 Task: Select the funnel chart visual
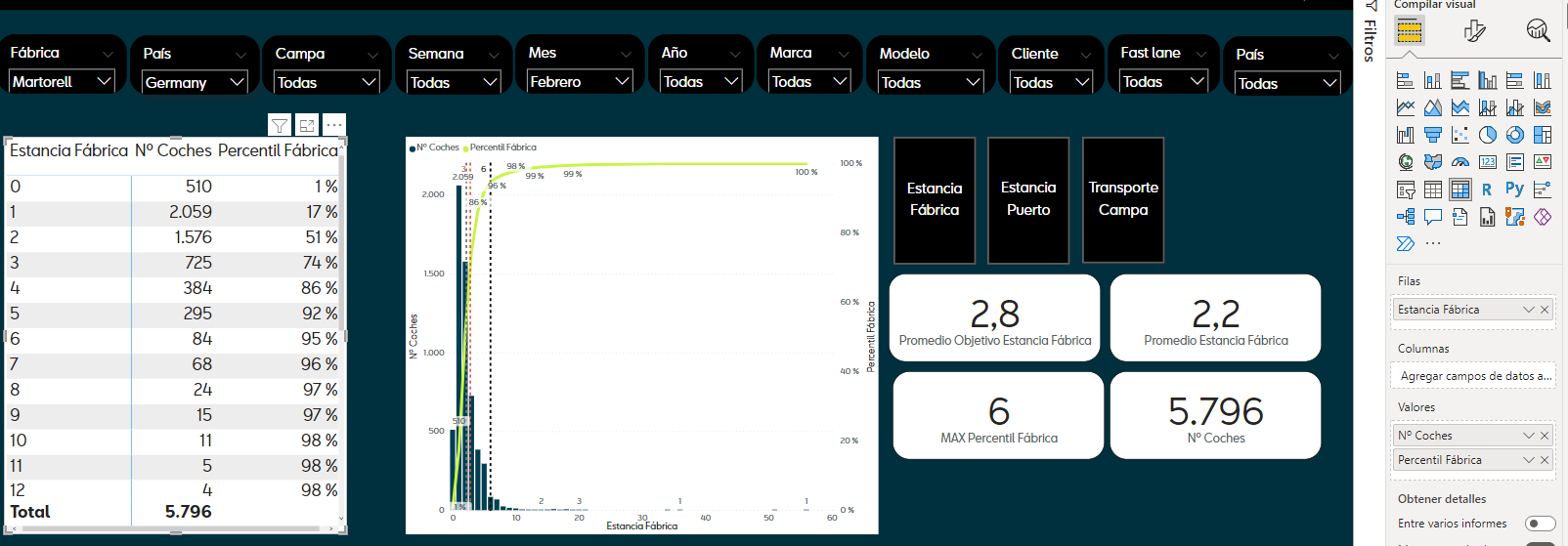[1433, 135]
